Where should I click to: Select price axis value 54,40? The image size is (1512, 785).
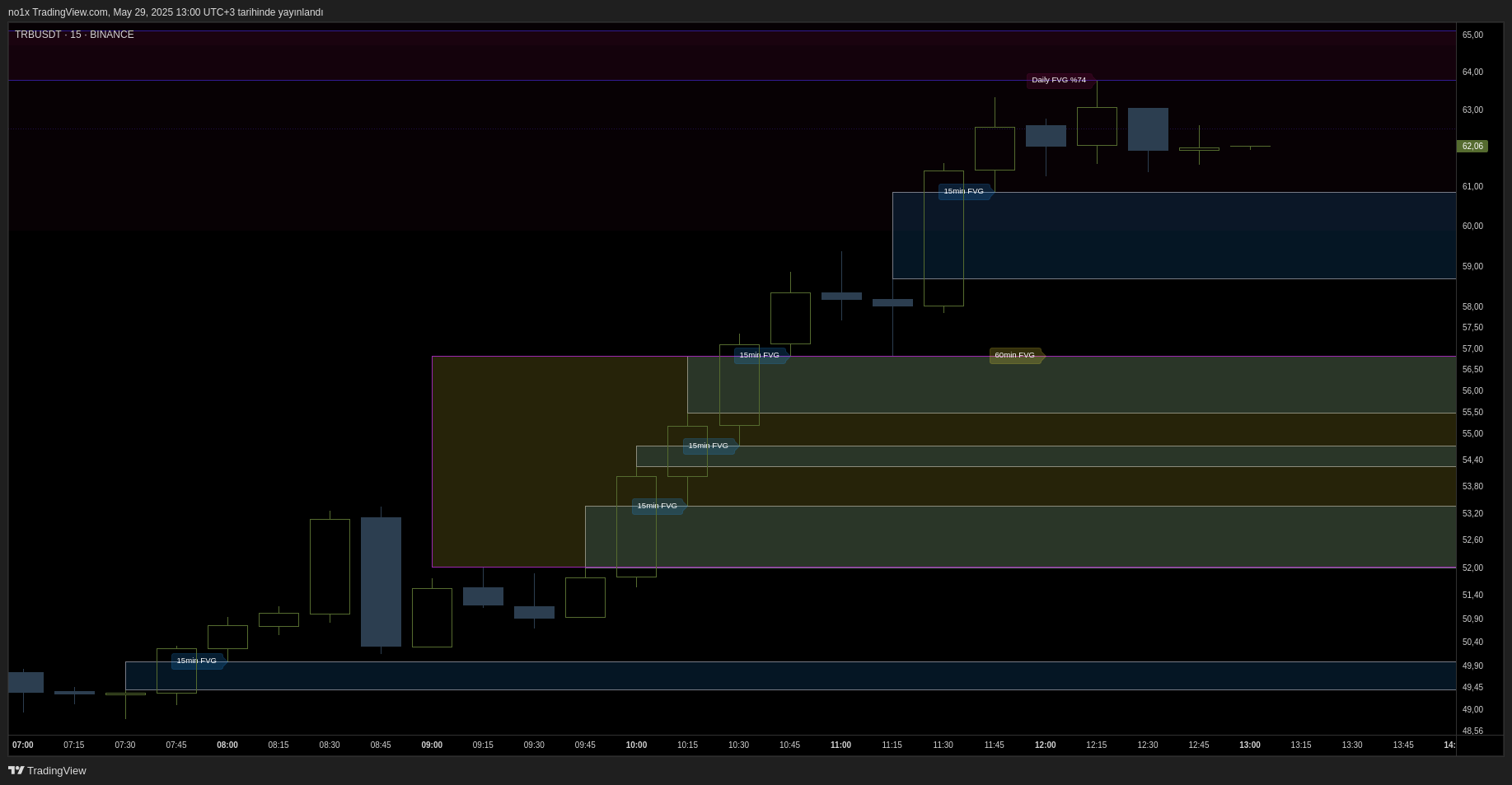coord(1472,460)
